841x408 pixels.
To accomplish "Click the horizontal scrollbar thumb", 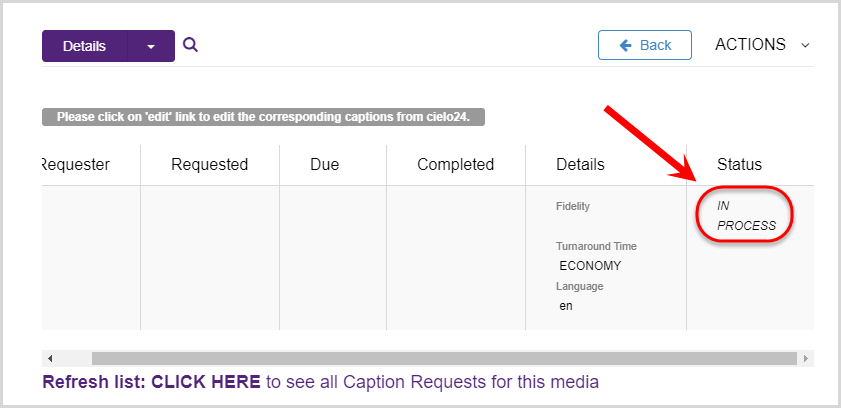I will pos(444,359).
